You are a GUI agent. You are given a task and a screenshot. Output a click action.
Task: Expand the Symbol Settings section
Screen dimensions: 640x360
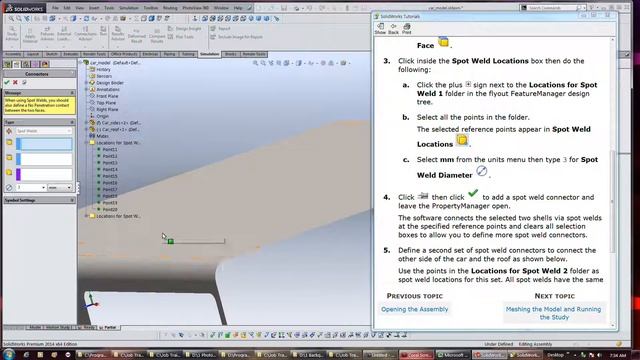(x=72, y=200)
